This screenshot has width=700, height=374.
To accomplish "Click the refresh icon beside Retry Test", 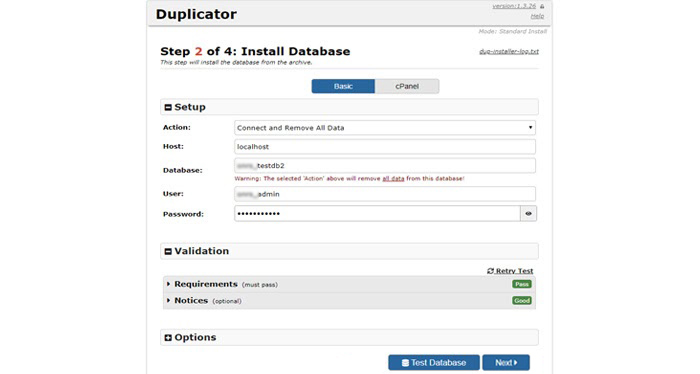I will [x=490, y=271].
